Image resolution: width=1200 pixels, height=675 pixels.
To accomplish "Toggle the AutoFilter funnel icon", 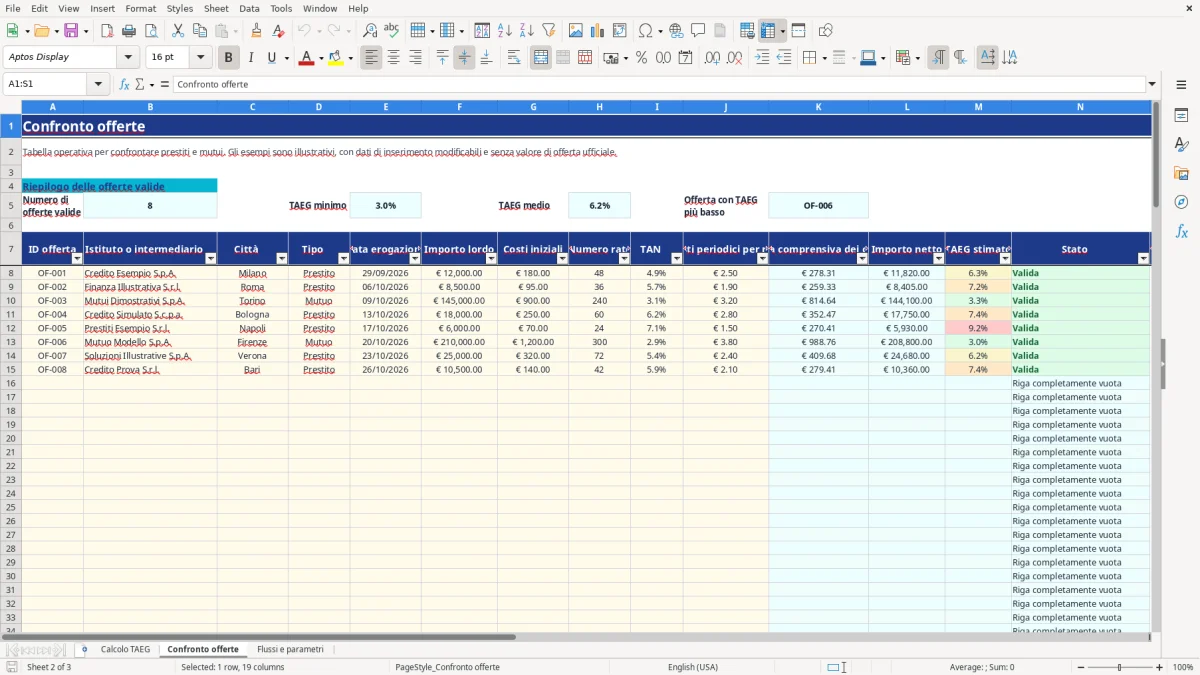I will (x=549, y=31).
